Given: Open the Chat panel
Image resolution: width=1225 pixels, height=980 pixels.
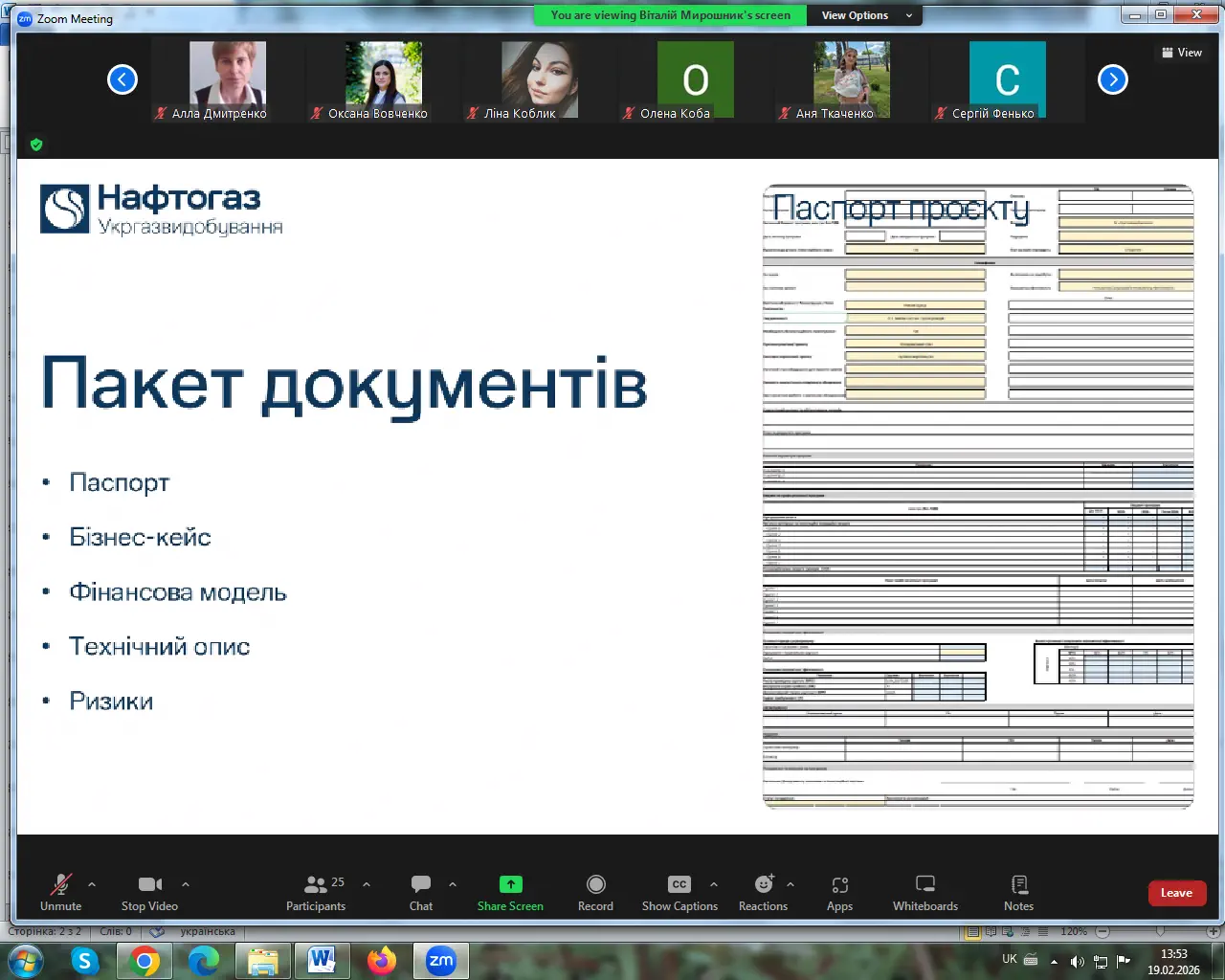Looking at the screenshot, I should (421, 892).
